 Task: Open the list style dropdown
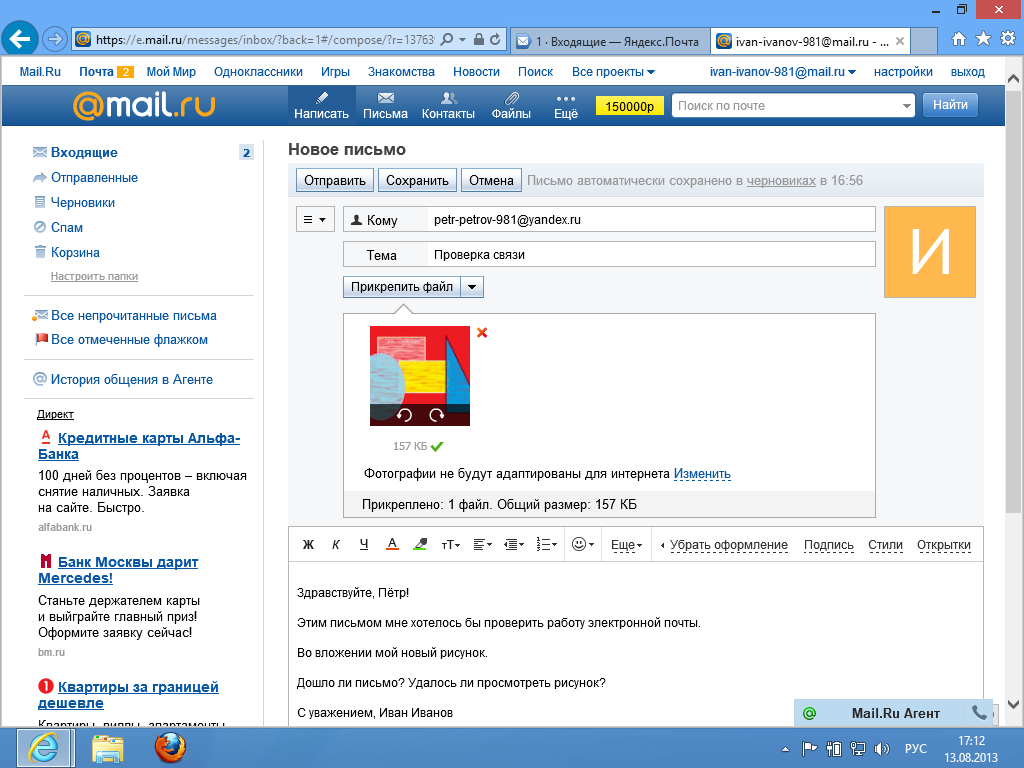click(x=546, y=545)
